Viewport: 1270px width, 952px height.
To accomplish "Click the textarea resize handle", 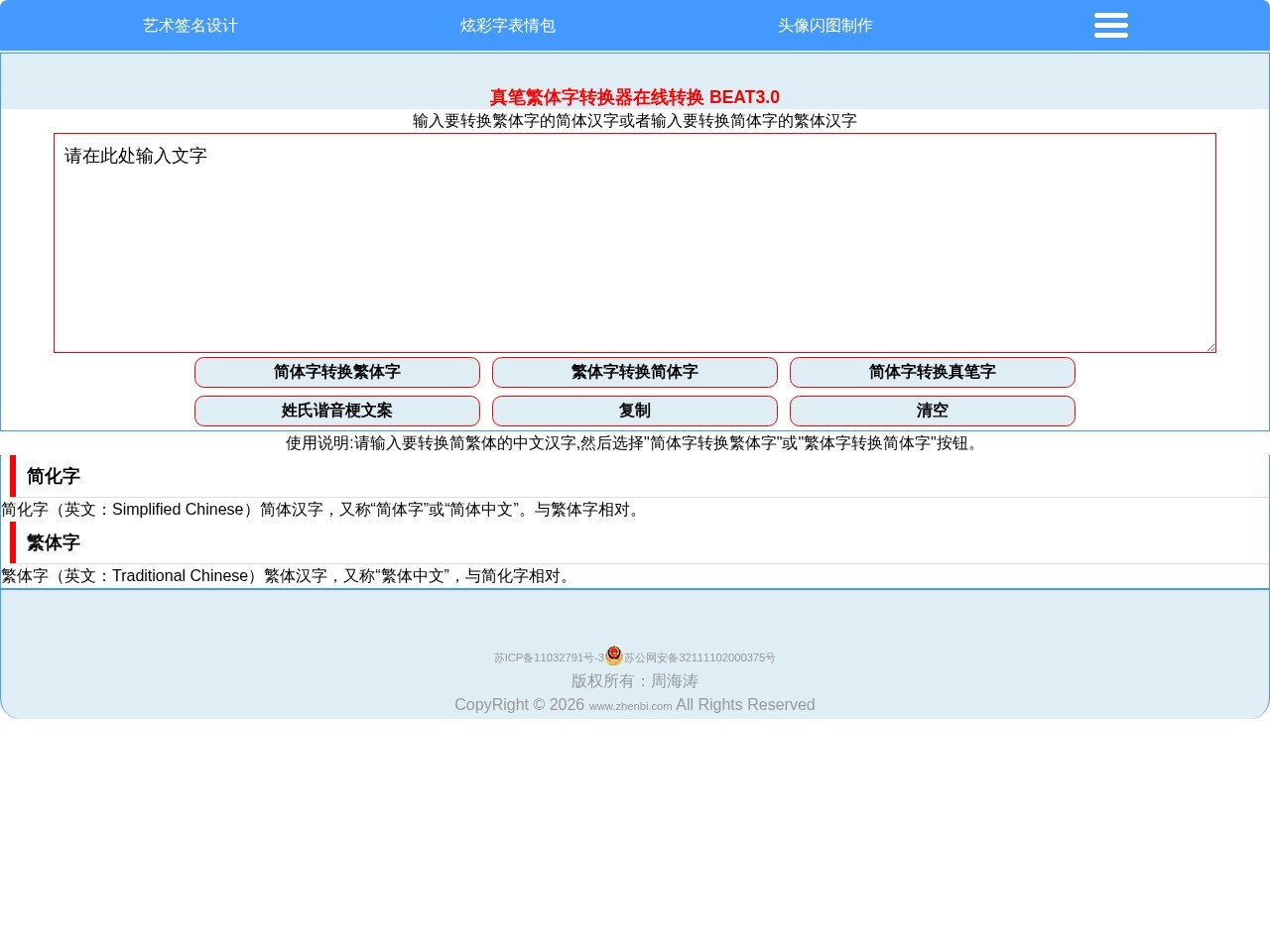I will click(x=1208, y=347).
